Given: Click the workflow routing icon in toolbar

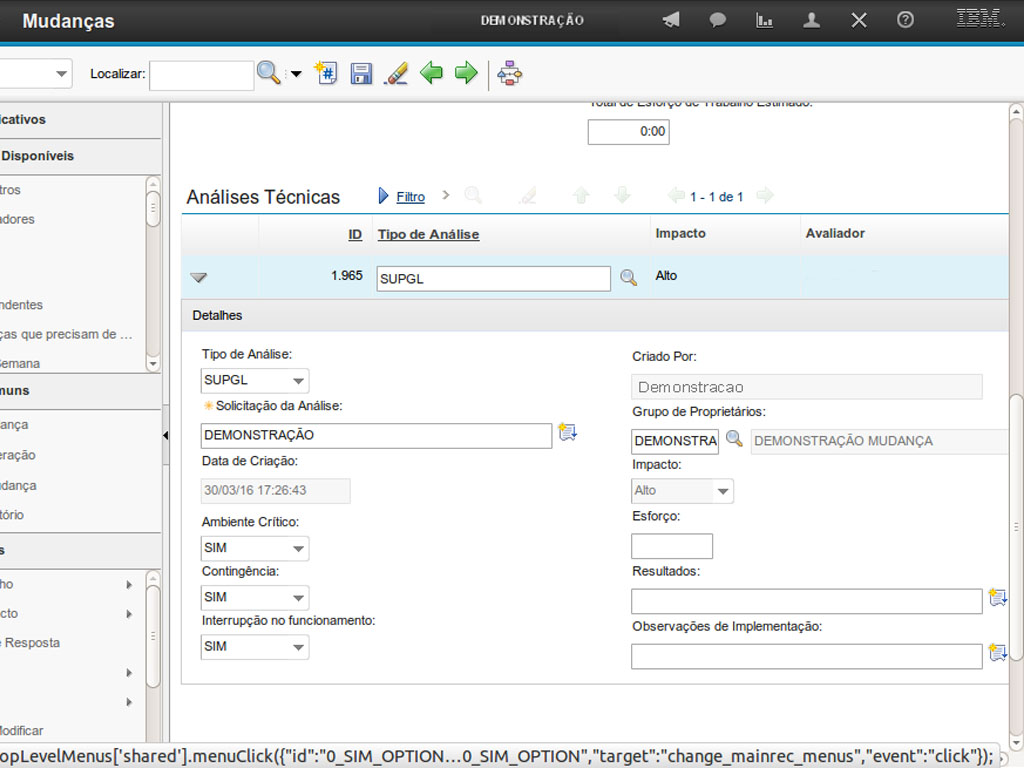Looking at the screenshot, I should tap(510, 73).
